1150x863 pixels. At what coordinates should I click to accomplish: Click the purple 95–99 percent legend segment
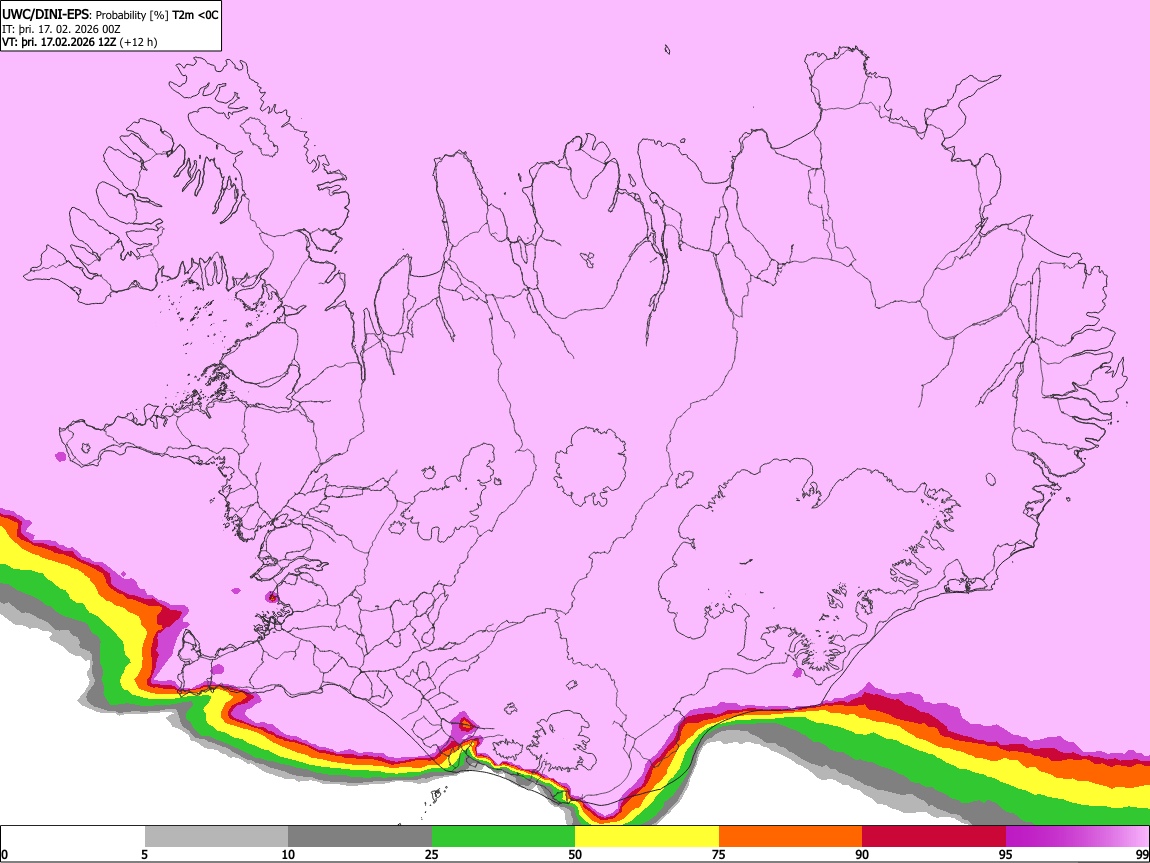pyautogui.click(x=1077, y=837)
